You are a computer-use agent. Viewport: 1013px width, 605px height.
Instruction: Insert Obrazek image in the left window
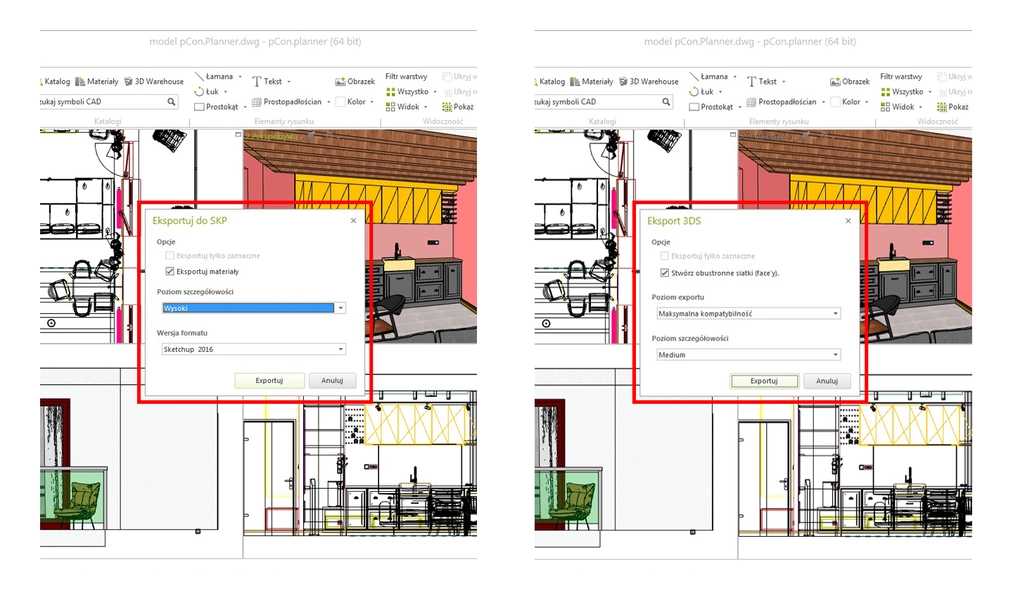tap(341, 82)
